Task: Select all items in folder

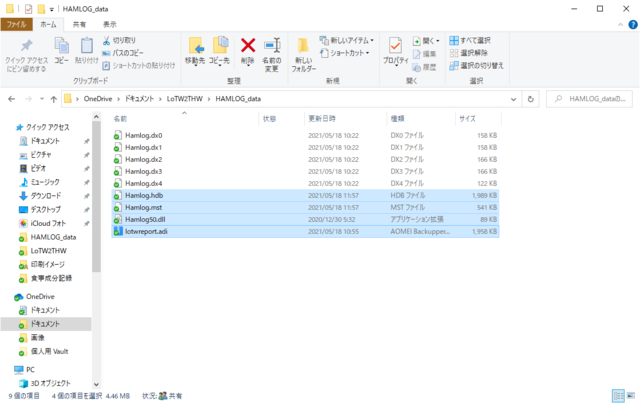Action: coord(470,40)
